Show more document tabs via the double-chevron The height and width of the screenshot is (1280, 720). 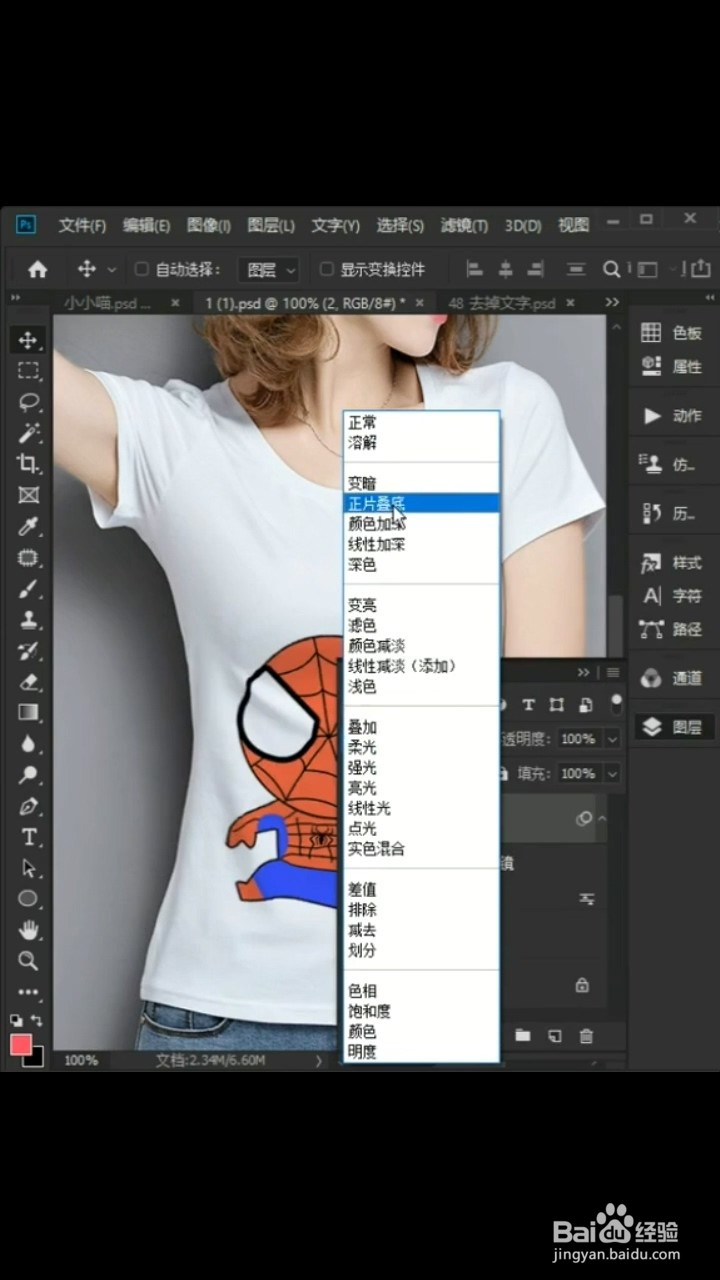tap(612, 302)
